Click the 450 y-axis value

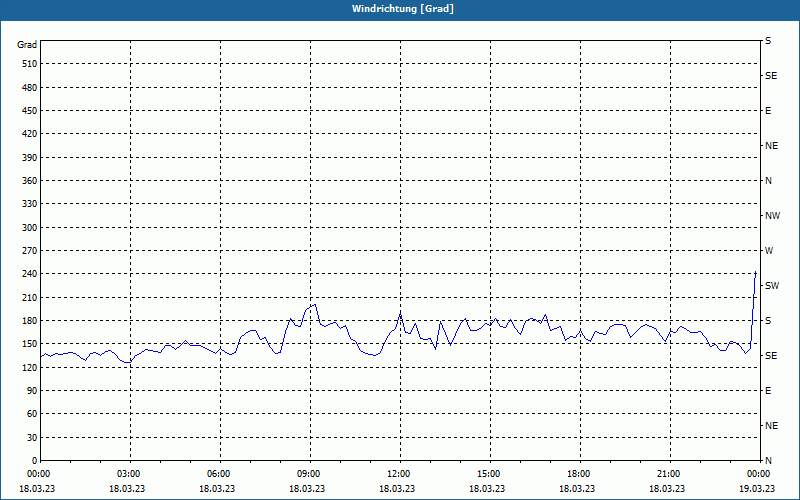tap(30, 111)
